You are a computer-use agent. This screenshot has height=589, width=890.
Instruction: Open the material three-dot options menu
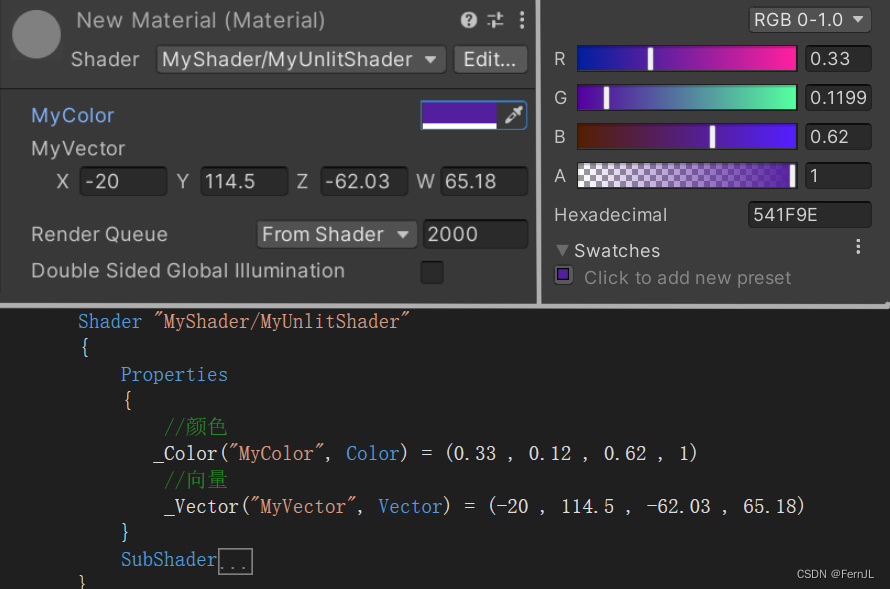point(522,20)
